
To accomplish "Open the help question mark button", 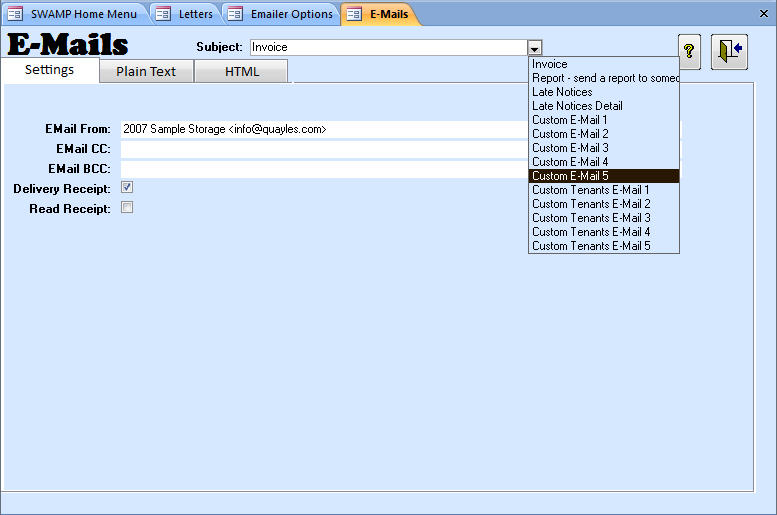I will point(689,52).
